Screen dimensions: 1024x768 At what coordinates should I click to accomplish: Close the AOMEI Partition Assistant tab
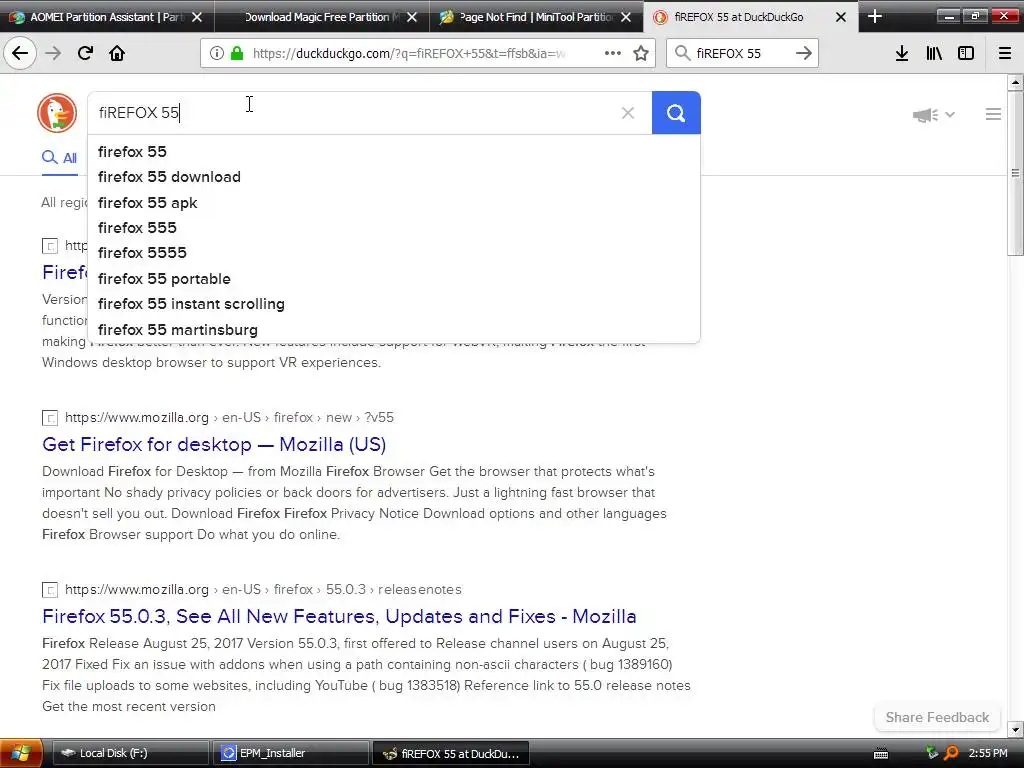[x=197, y=17]
